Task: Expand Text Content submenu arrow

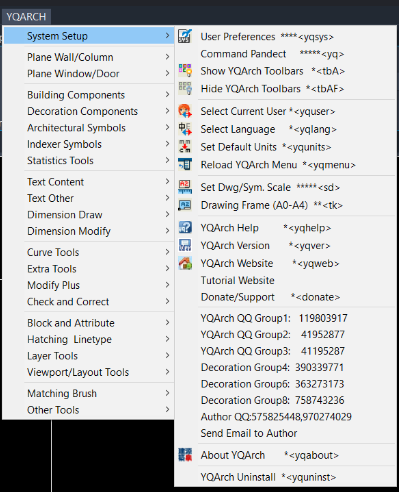Action: pos(167,182)
